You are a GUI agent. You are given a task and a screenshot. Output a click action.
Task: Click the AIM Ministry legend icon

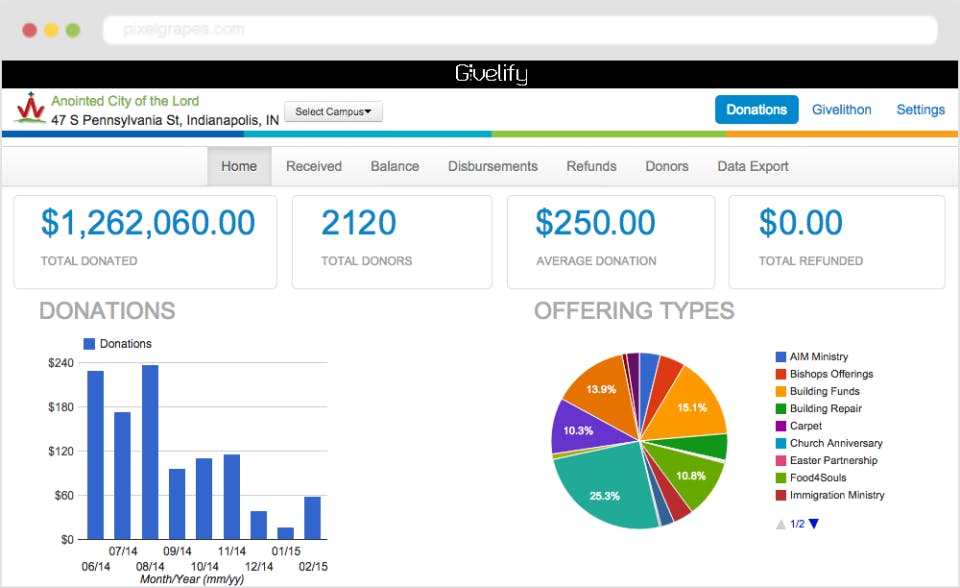[781, 356]
